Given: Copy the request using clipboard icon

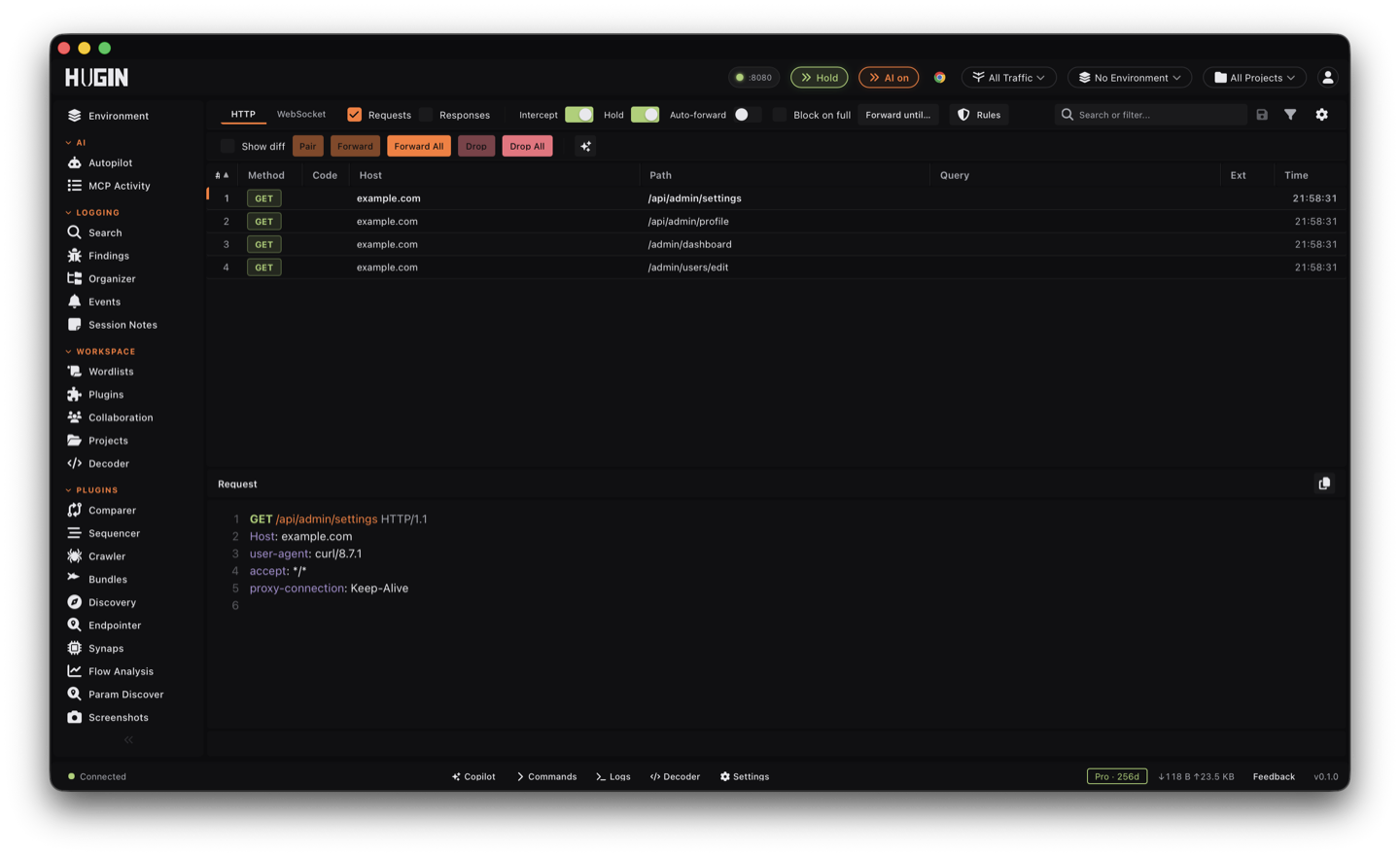Looking at the screenshot, I should 1324,483.
